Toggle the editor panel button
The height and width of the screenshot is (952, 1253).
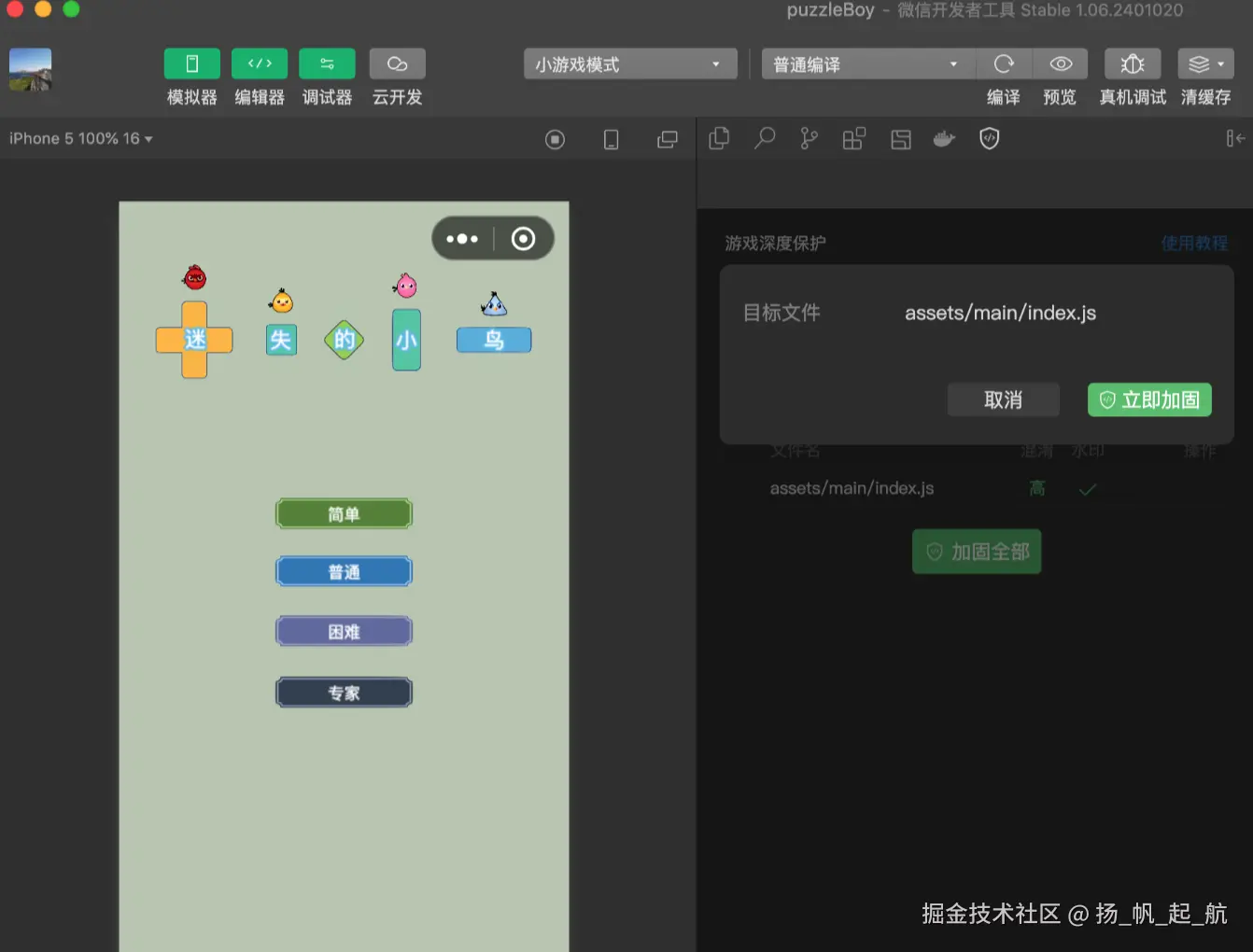tap(260, 63)
